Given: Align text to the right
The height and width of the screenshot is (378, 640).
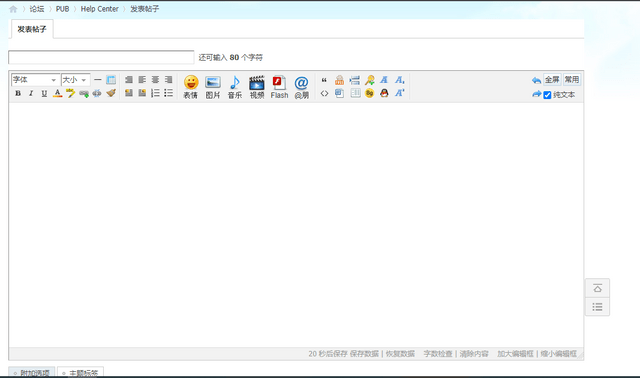Looking at the screenshot, I should [169, 80].
